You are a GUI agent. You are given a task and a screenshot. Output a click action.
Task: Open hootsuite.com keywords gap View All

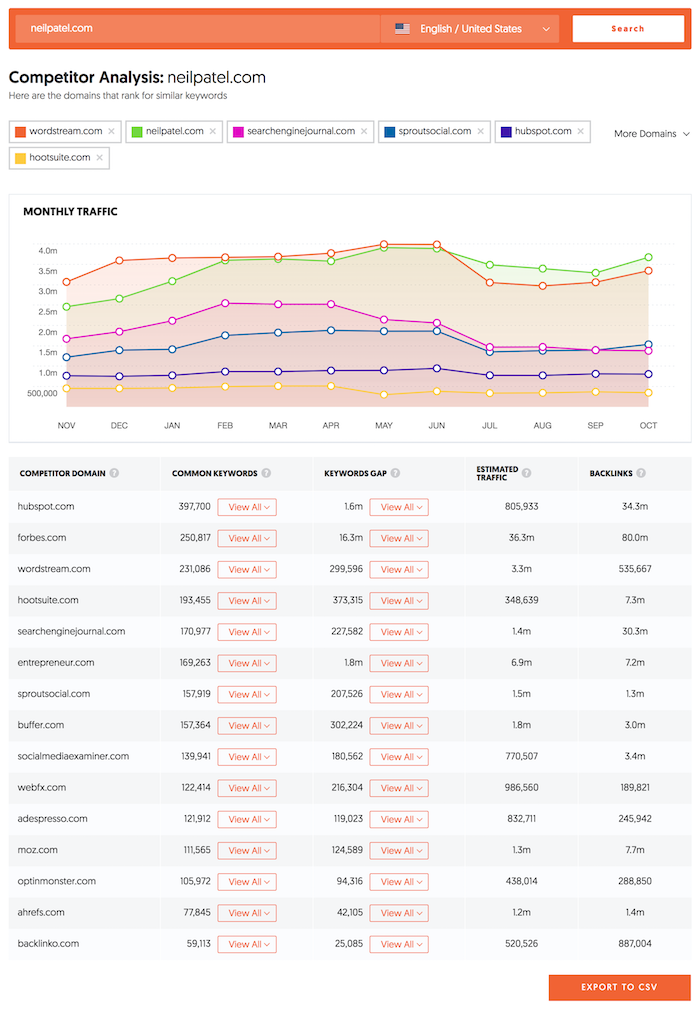click(399, 601)
